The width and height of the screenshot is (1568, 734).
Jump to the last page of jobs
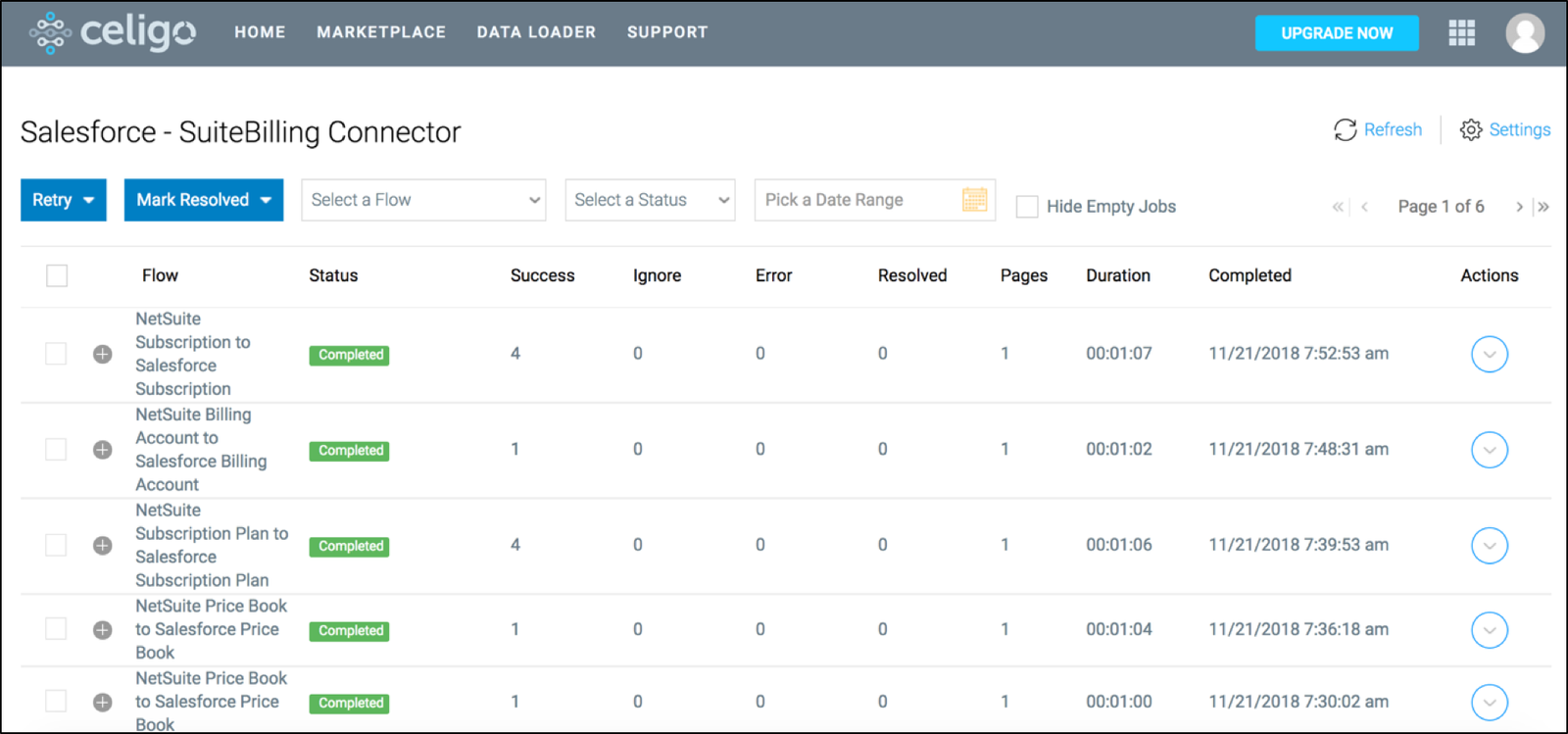[1543, 207]
